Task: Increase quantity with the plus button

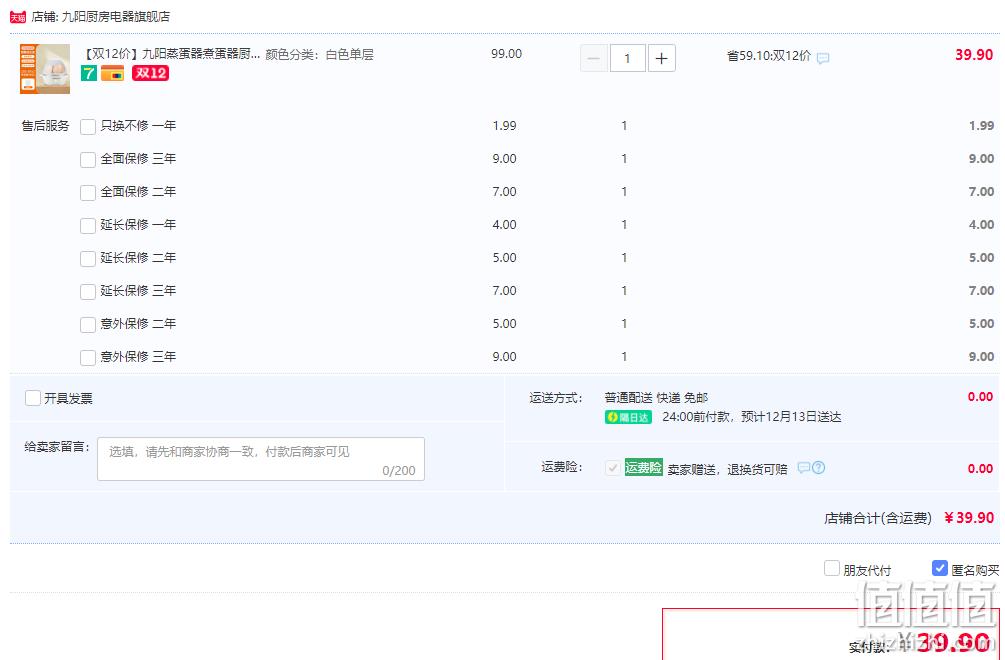Action: coord(661,59)
